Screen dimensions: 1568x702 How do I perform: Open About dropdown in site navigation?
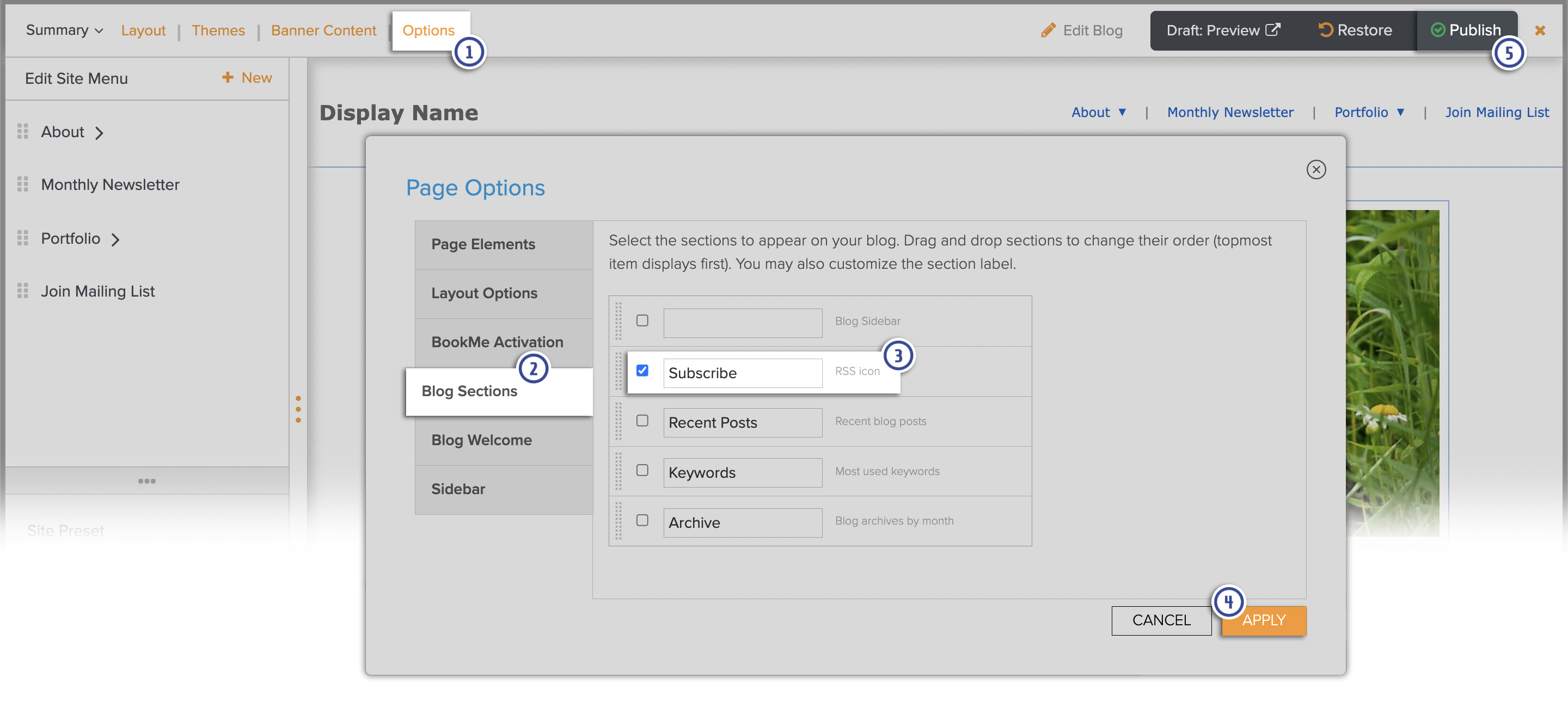tap(1099, 113)
